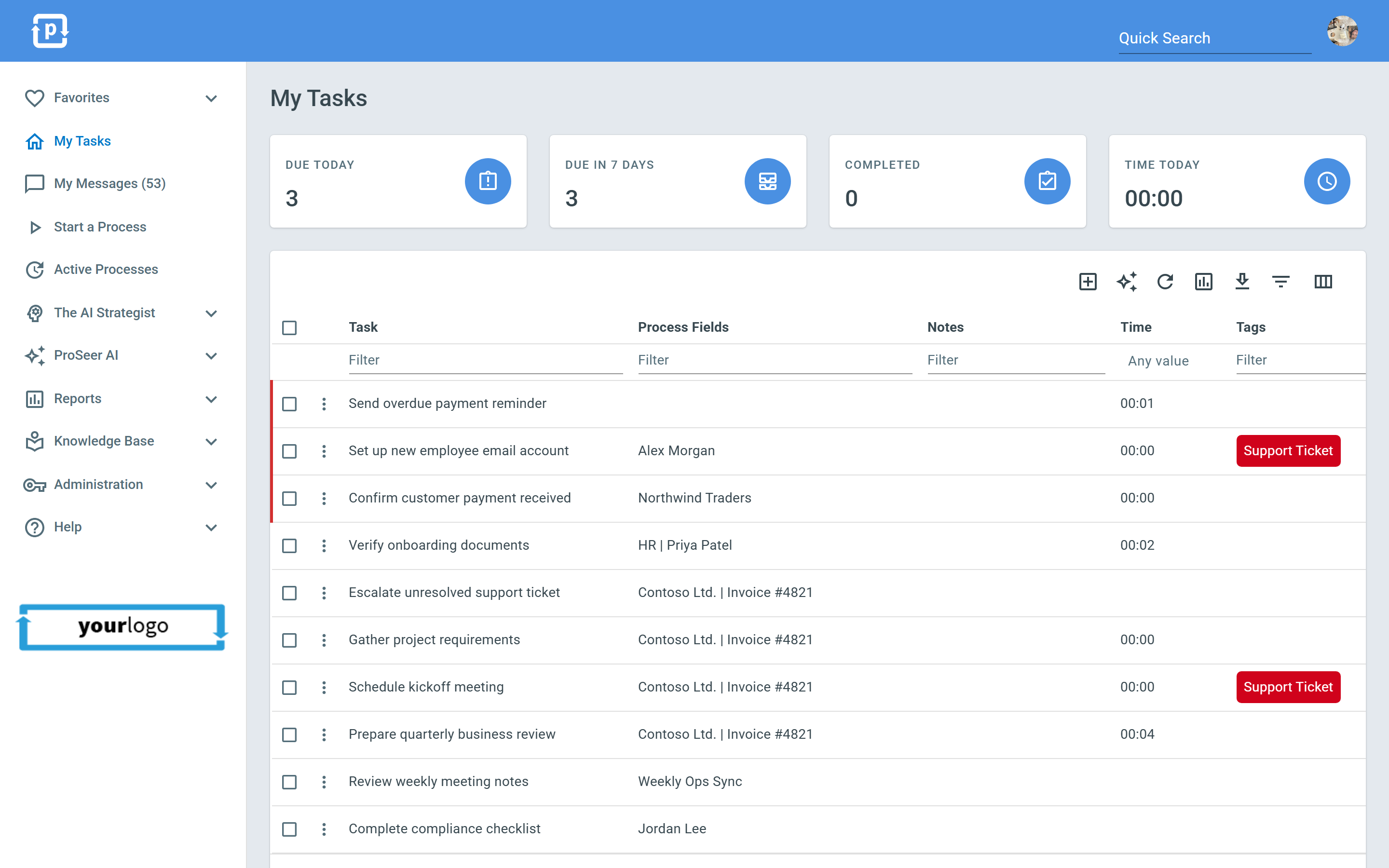This screenshot has height=868, width=1389.
Task: Check the Escalate unresolved support ticket task
Action: [289, 593]
